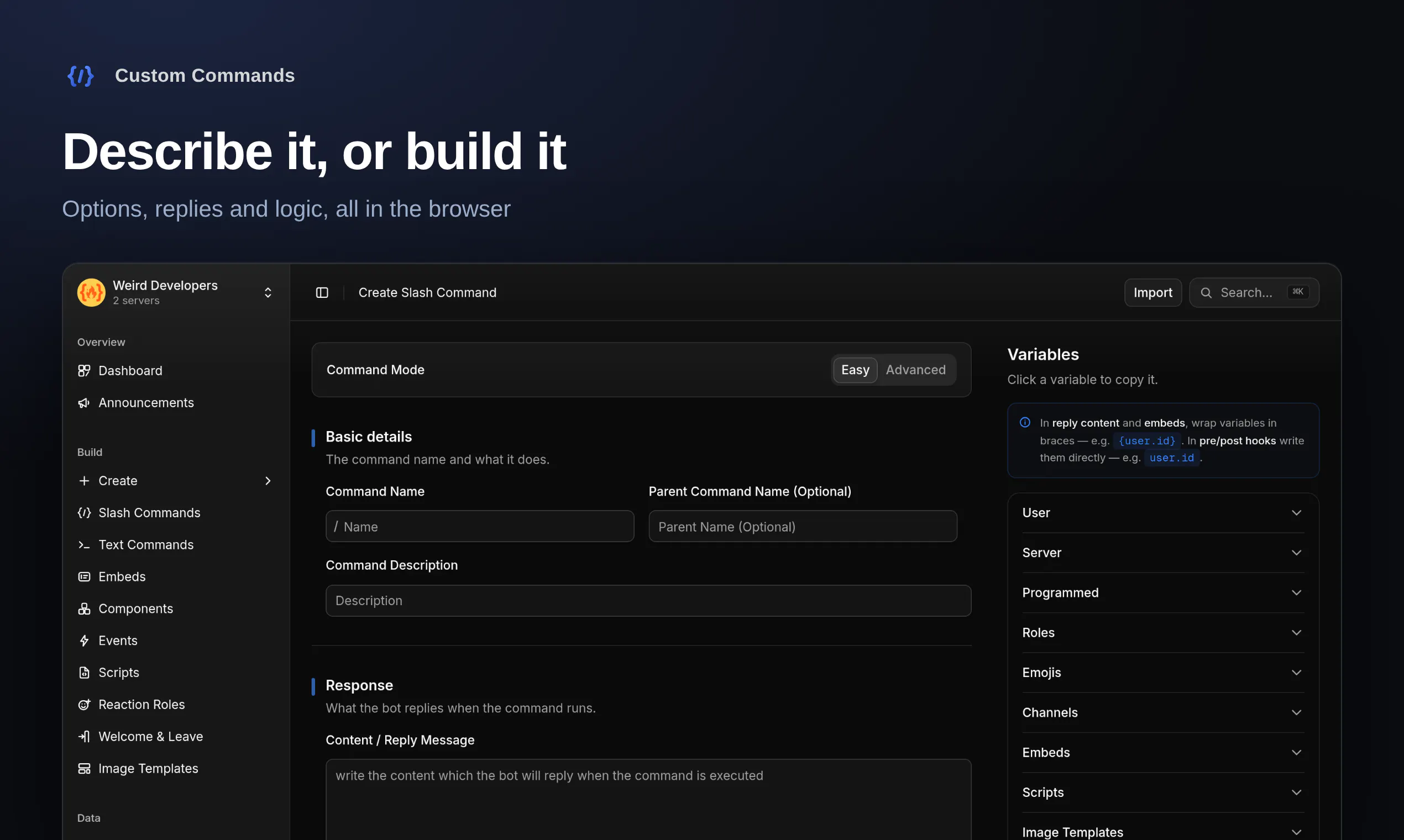Click the Text Commands terminal icon

[84, 544]
